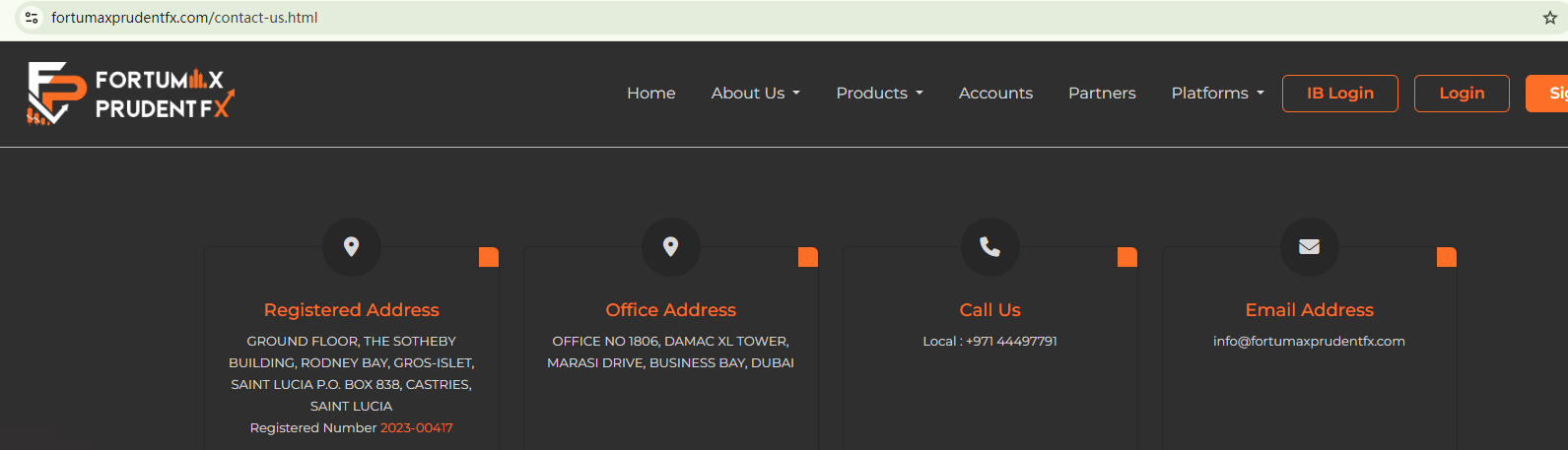Click the Call Us phone icon
Screen dimensions: 1568x450
click(990, 247)
